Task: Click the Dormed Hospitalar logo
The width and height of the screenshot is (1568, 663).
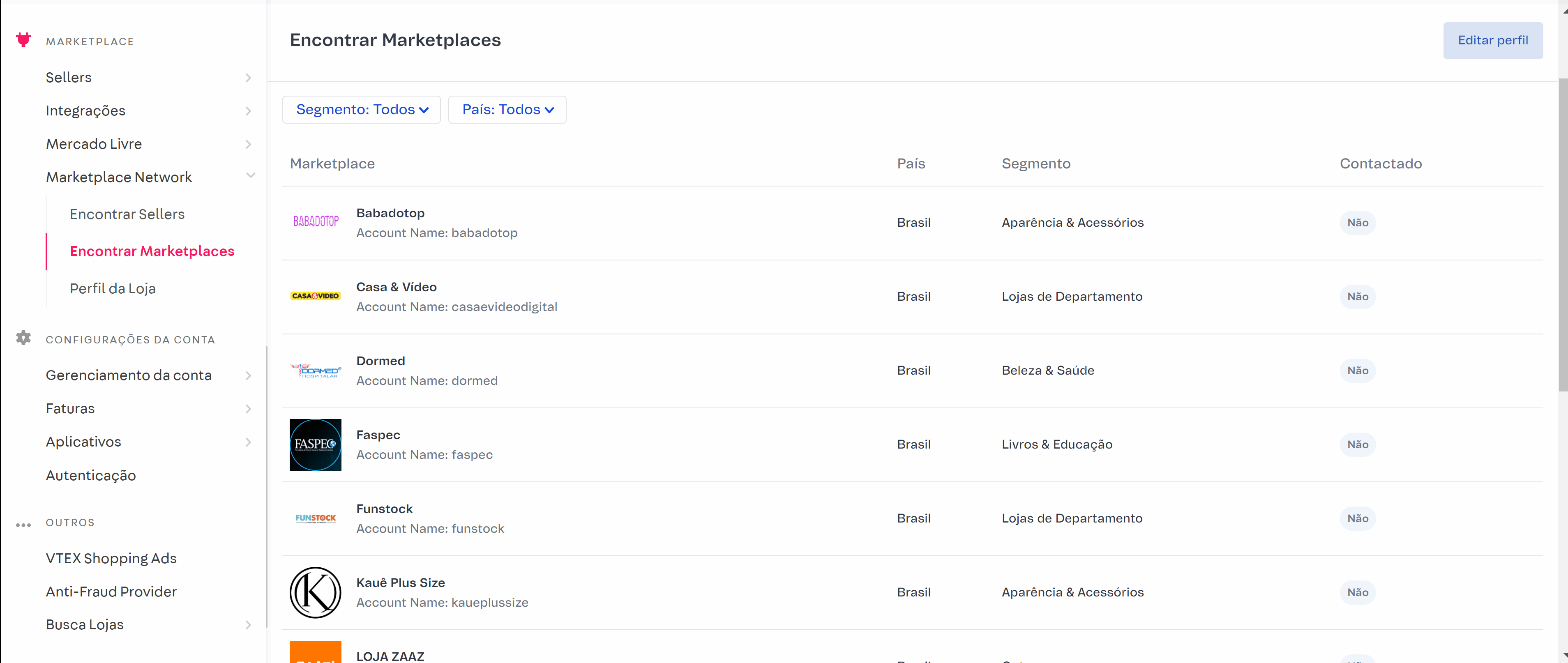Action: (315, 371)
